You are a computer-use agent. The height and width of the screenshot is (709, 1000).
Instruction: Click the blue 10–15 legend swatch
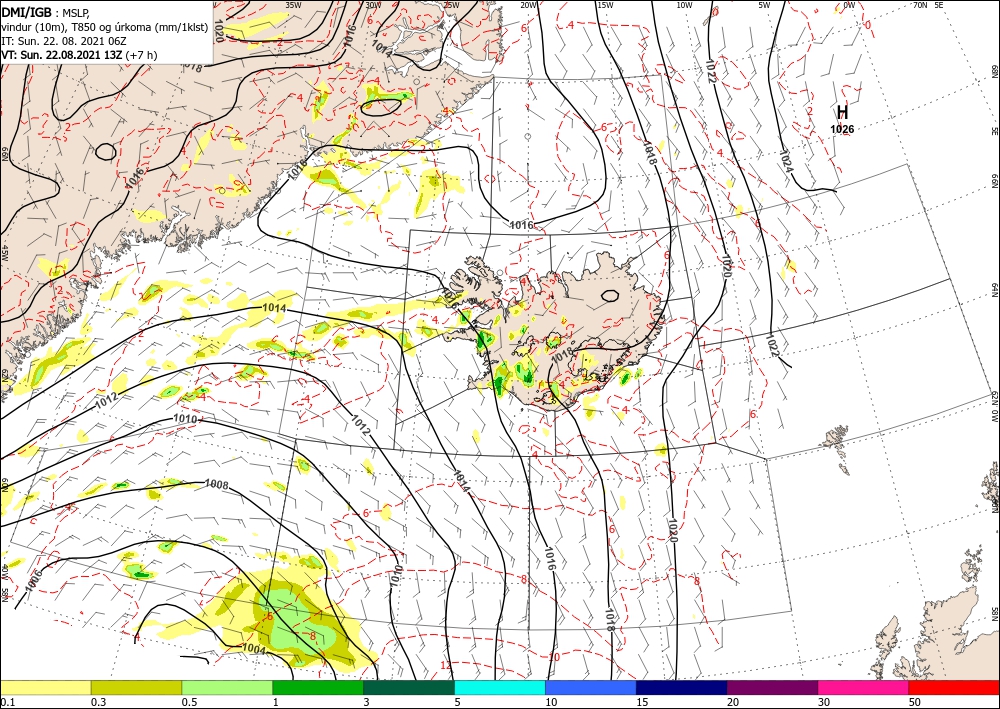pos(591,687)
